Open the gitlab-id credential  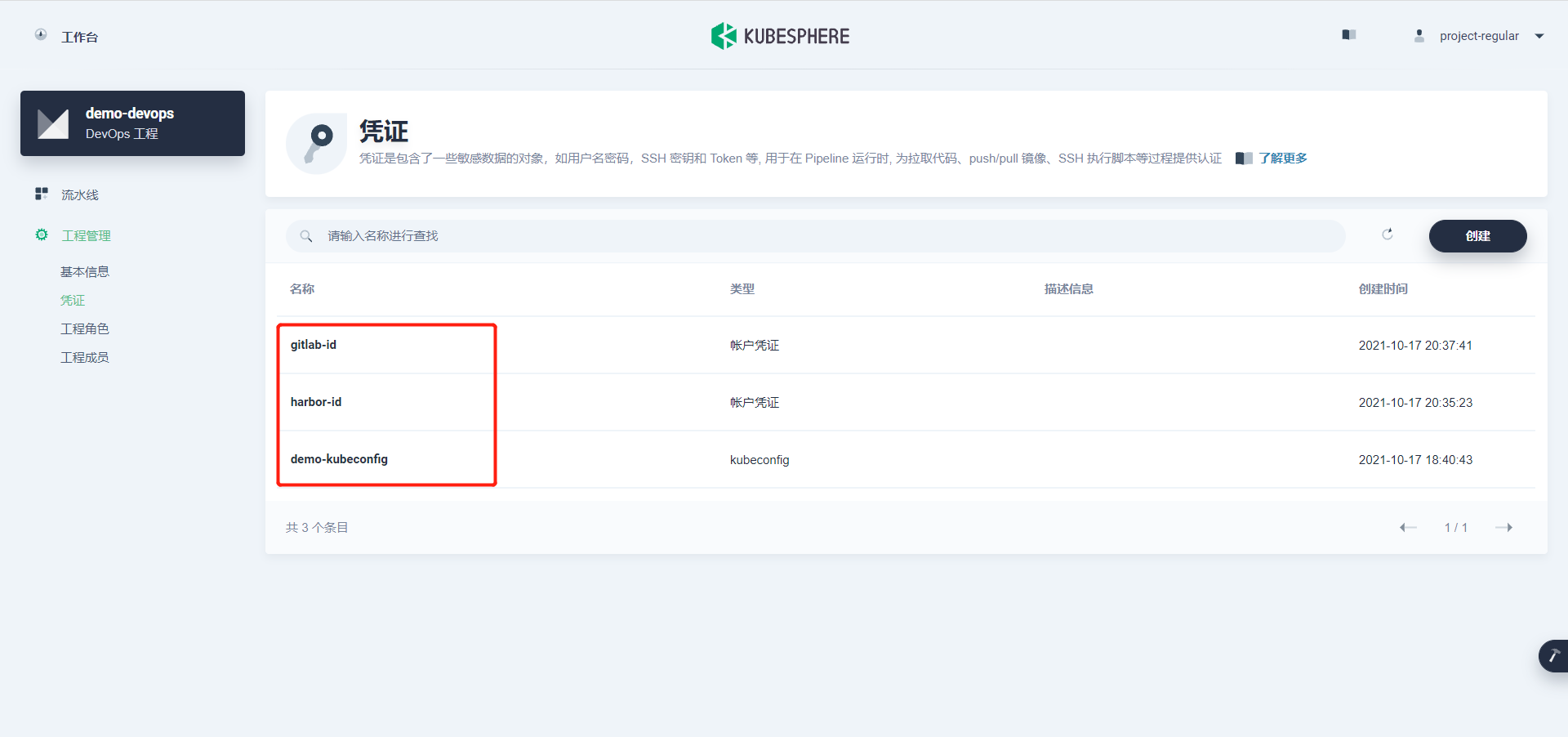(314, 345)
